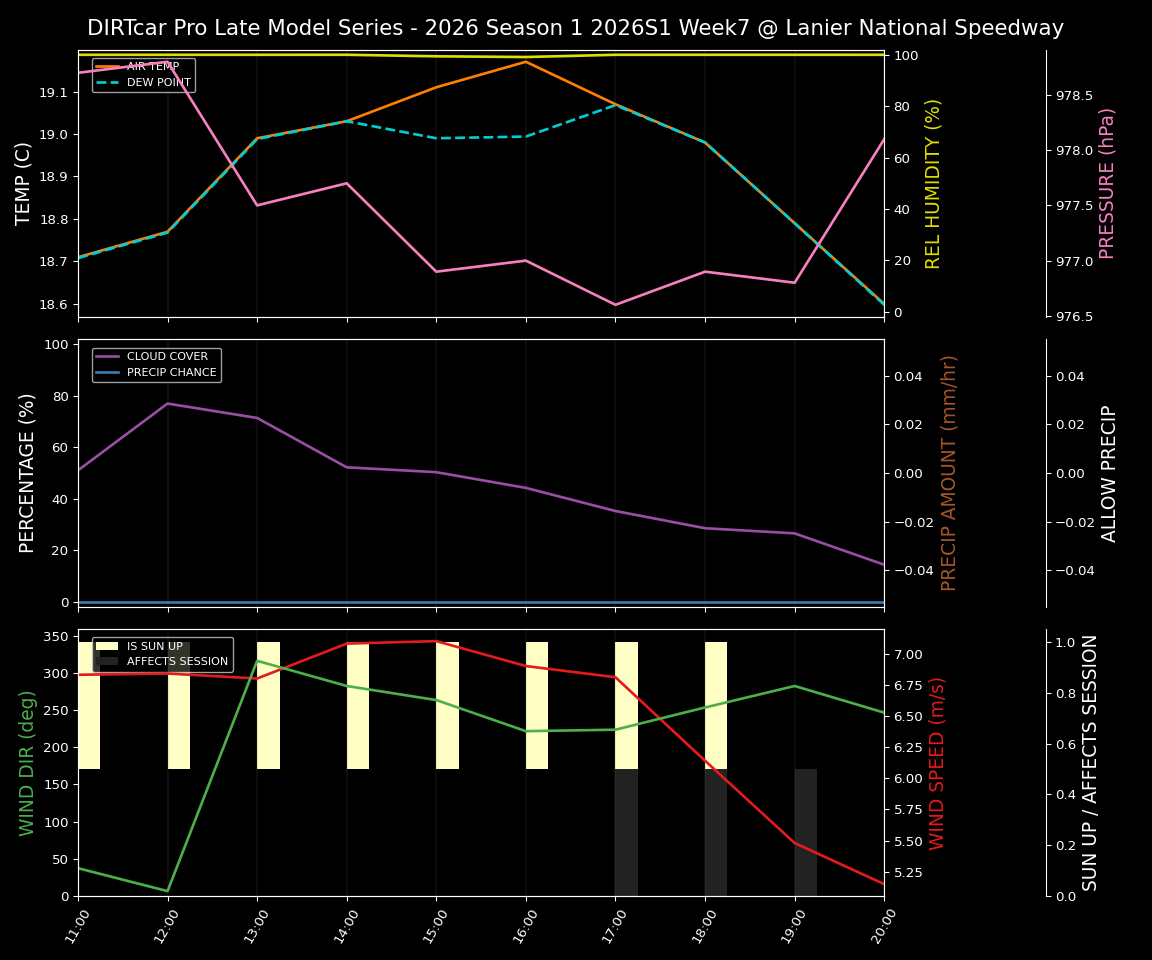
Task: Click the red WIND SPEED line at its maximum
Action: point(434,641)
